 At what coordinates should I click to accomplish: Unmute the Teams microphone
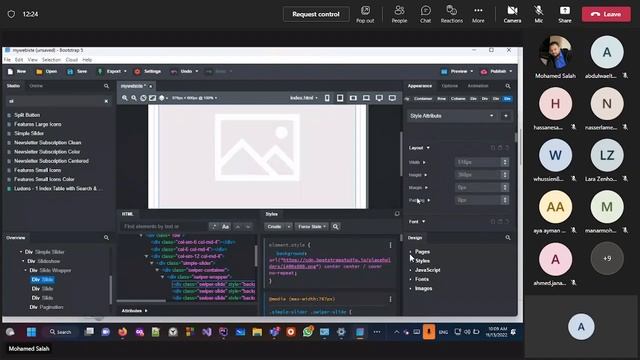pos(539,14)
